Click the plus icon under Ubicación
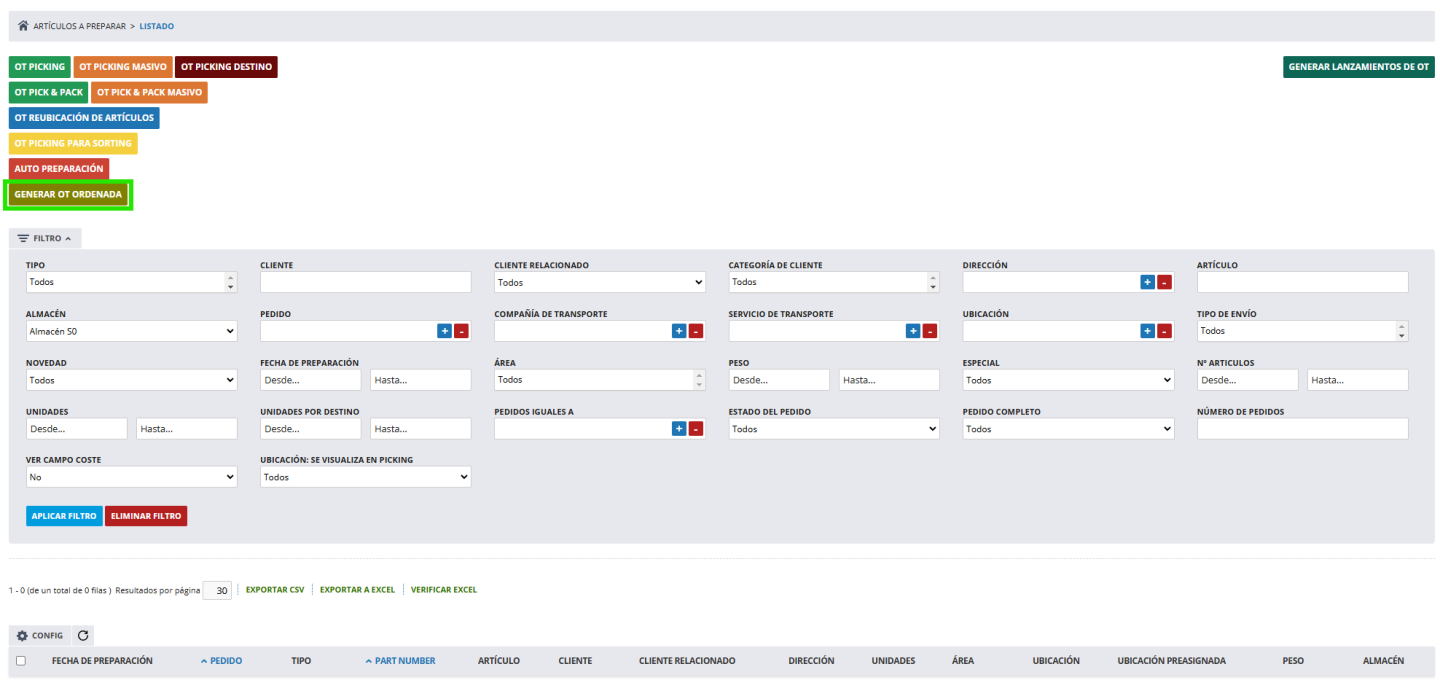The height and width of the screenshot is (680, 1440). [x=1147, y=331]
